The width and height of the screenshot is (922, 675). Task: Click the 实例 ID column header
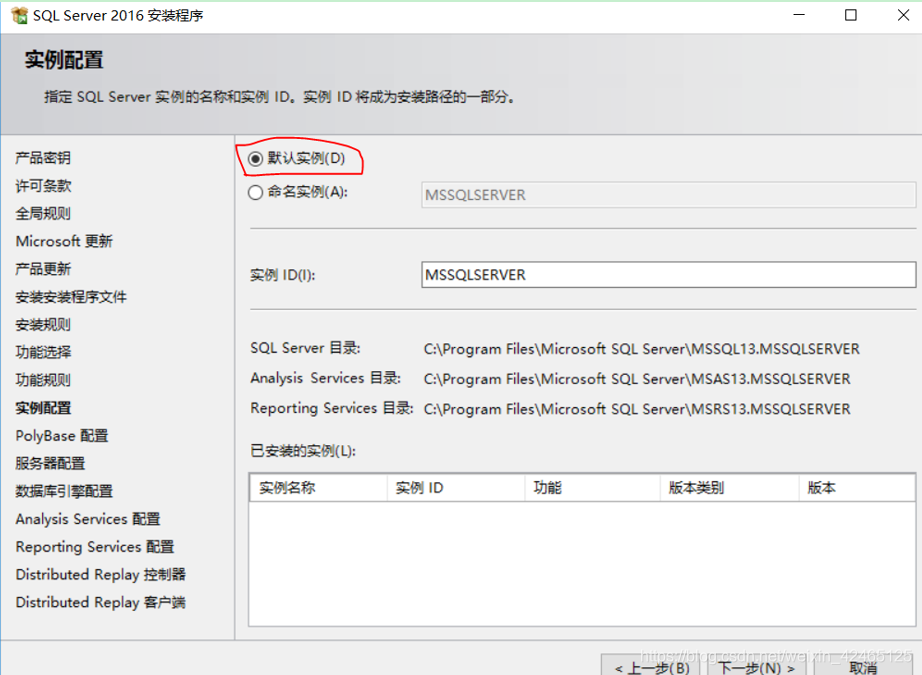coord(456,487)
